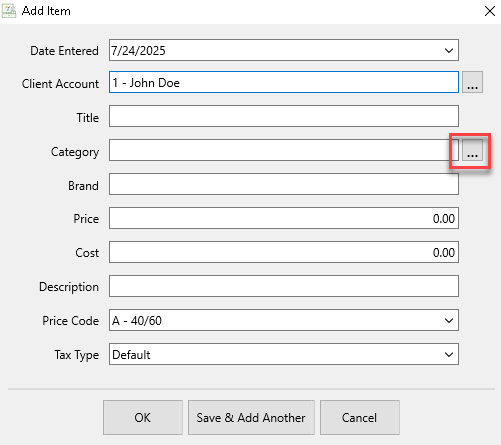Click the Tax Type label
The width and height of the screenshot is (501, 445).
(x=77, y=355)
